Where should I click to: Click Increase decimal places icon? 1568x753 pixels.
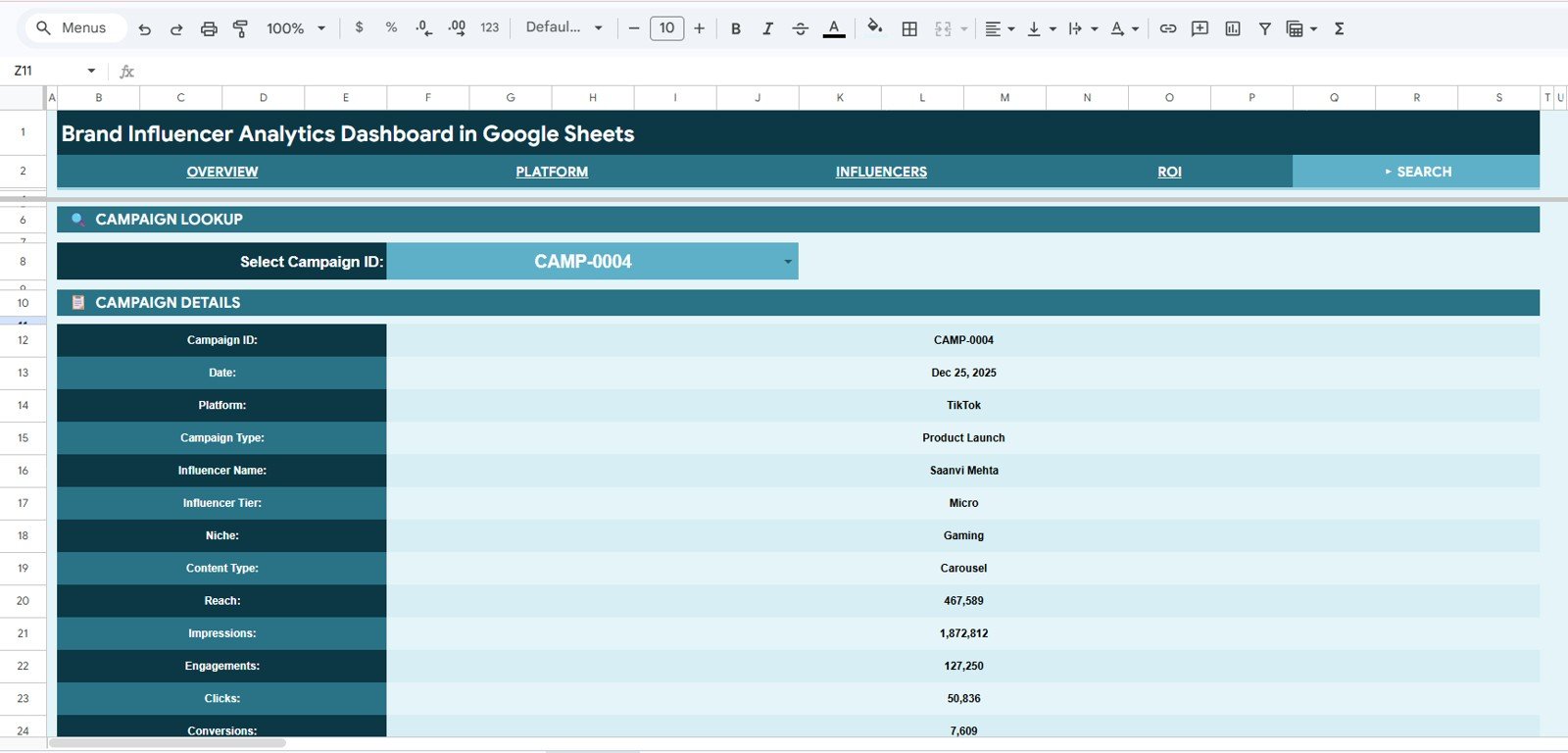tap(457, 28)
